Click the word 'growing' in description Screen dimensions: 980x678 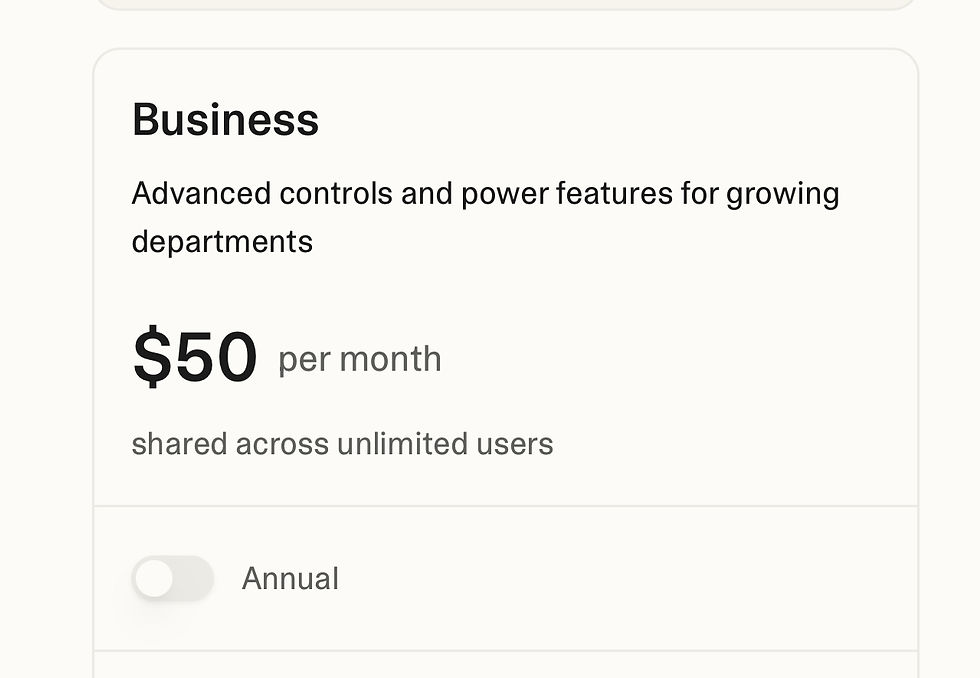782,193
